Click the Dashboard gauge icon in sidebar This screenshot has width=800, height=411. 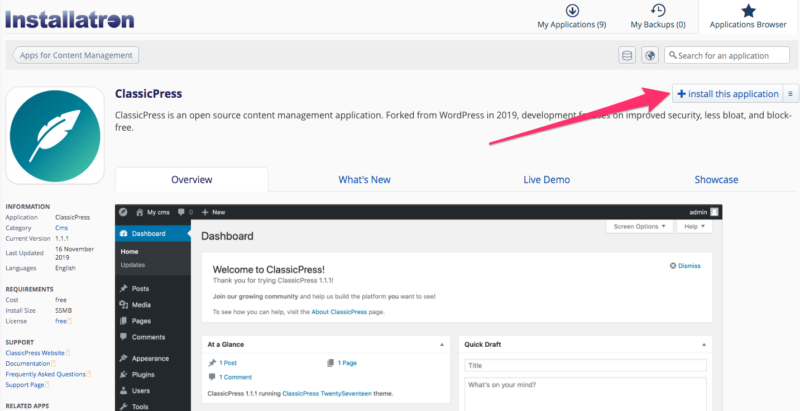point(123,234)
